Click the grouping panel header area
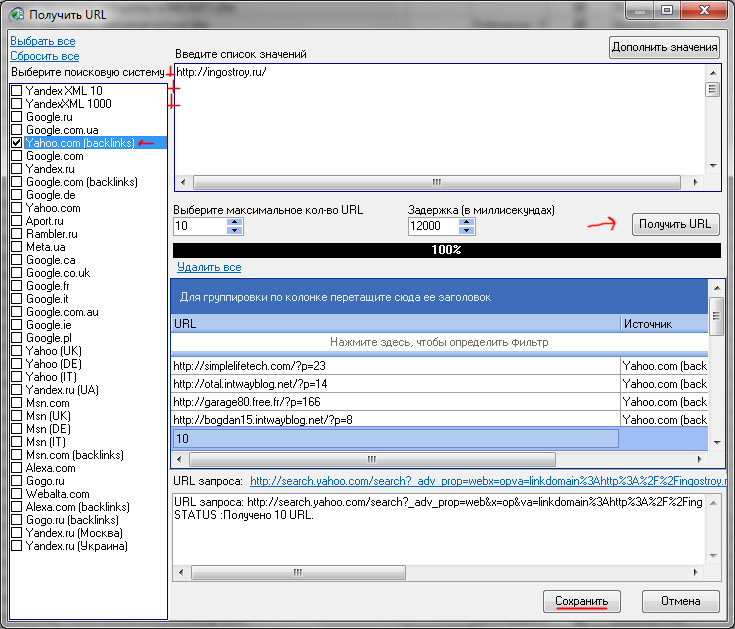This screenshot has width=735, height=629. pos(439,297)
